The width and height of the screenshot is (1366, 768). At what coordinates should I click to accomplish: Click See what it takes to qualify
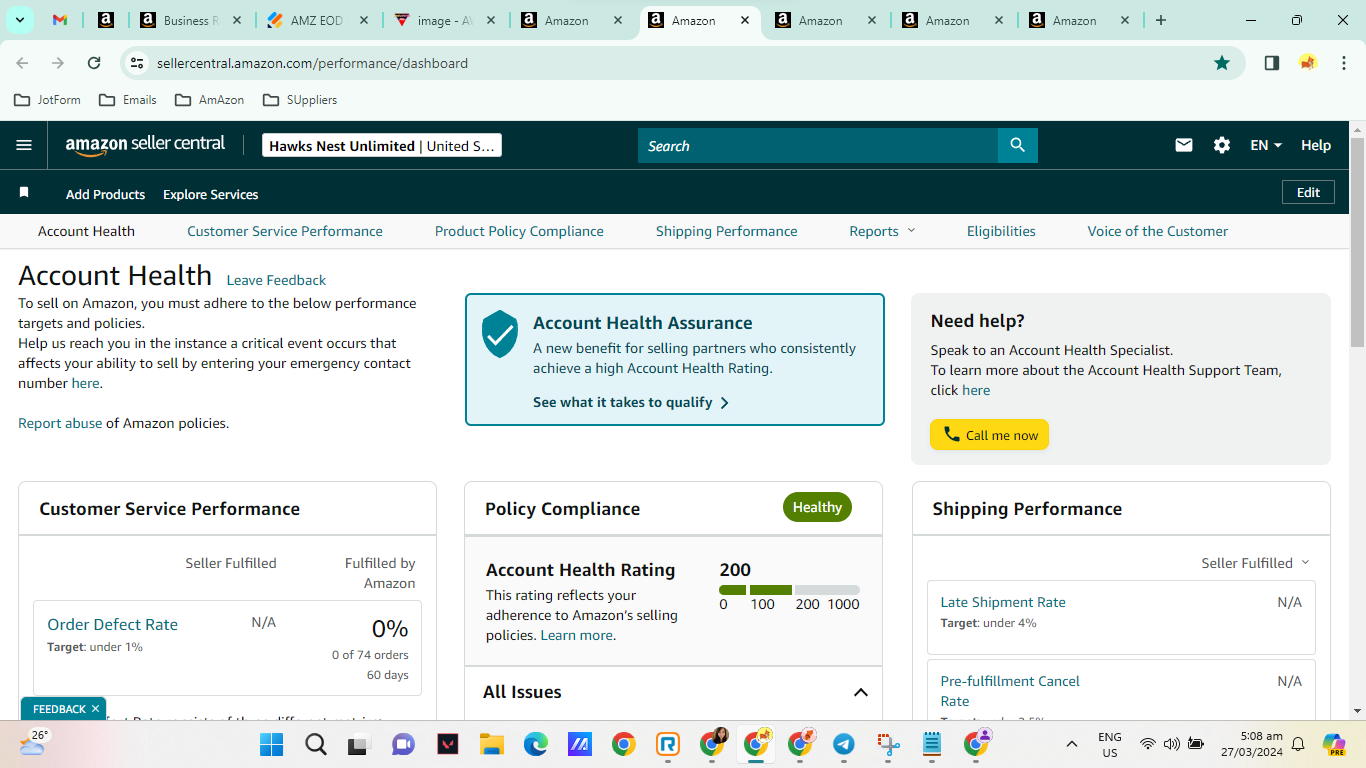point(631,402)
